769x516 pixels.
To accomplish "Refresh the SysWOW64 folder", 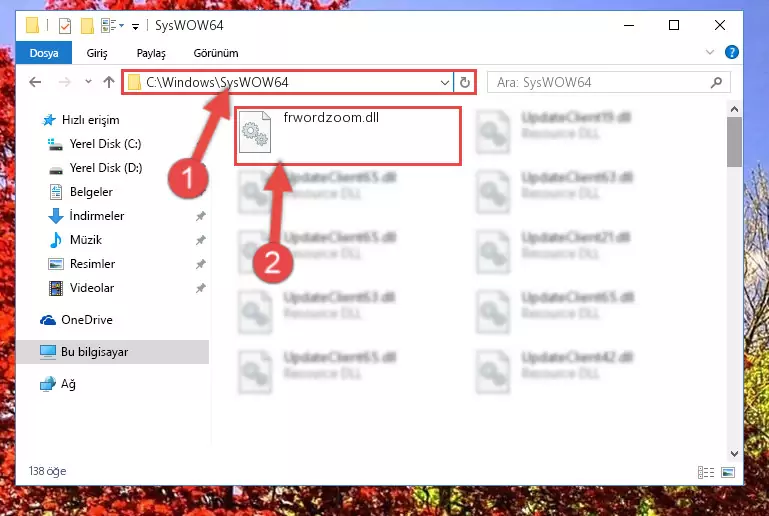I will pyautogui.click(x=464, y=82).
